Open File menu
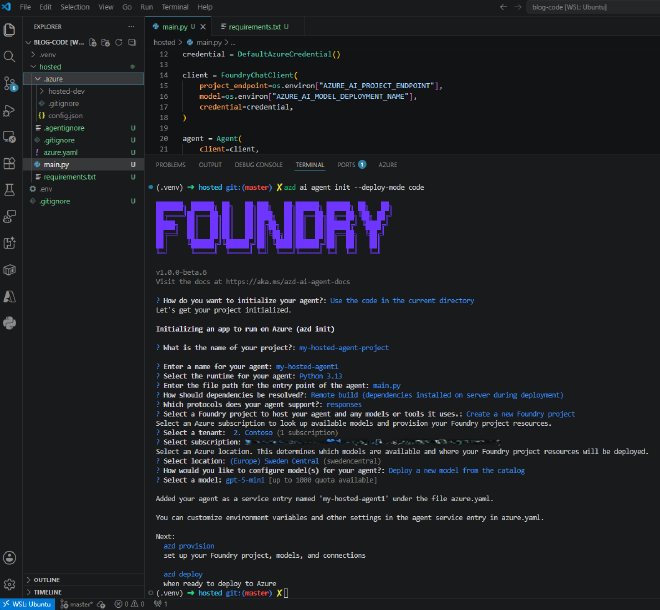 25,7
